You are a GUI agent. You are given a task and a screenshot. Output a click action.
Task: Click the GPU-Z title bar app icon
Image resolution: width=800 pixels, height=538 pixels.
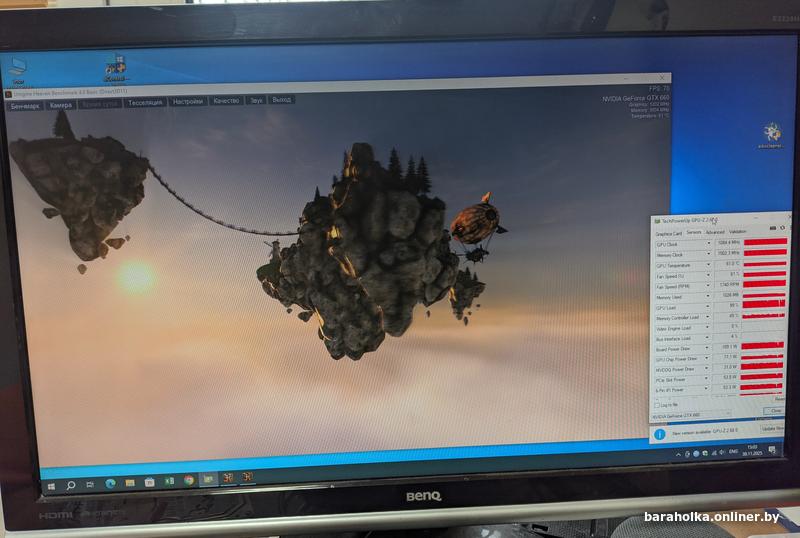point(657,221)
